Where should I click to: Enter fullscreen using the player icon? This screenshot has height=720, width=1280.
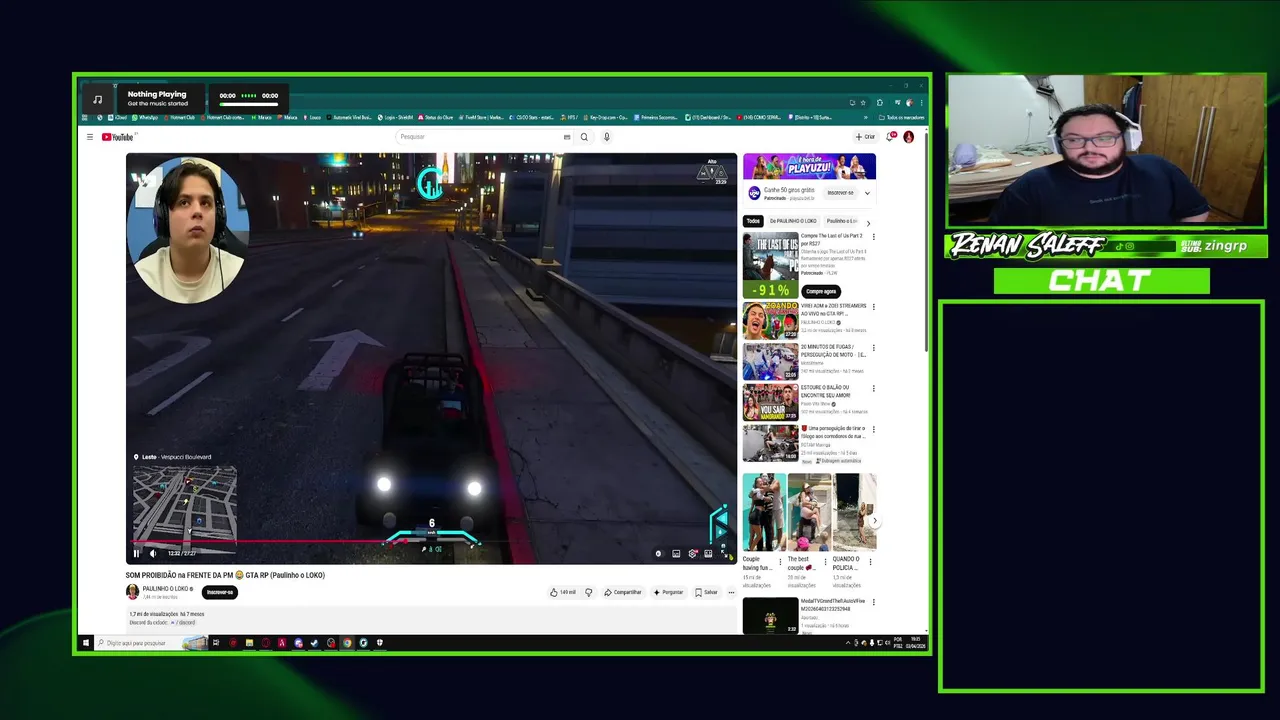(x=724, y=553)
